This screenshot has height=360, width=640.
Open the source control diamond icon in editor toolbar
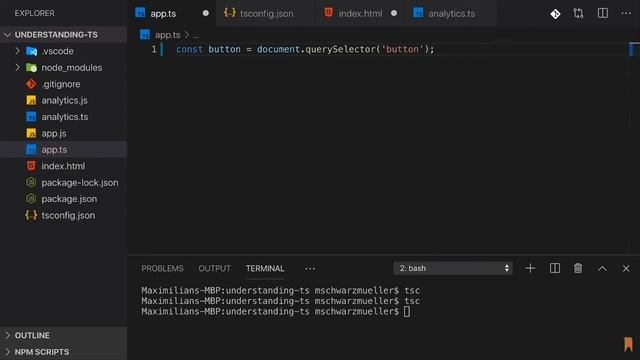pyautogui.click(x=555, y=14)
